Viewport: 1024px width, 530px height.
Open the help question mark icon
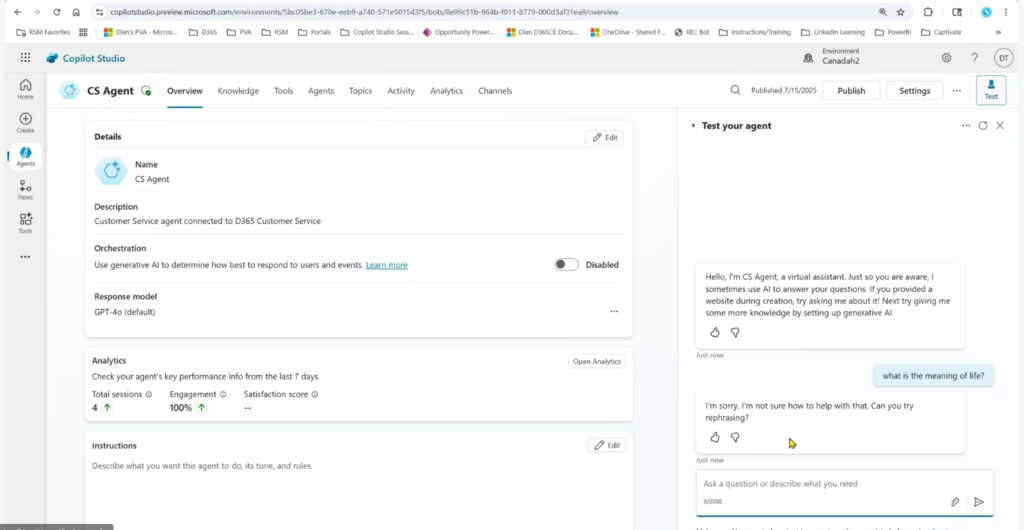point(974,58)
